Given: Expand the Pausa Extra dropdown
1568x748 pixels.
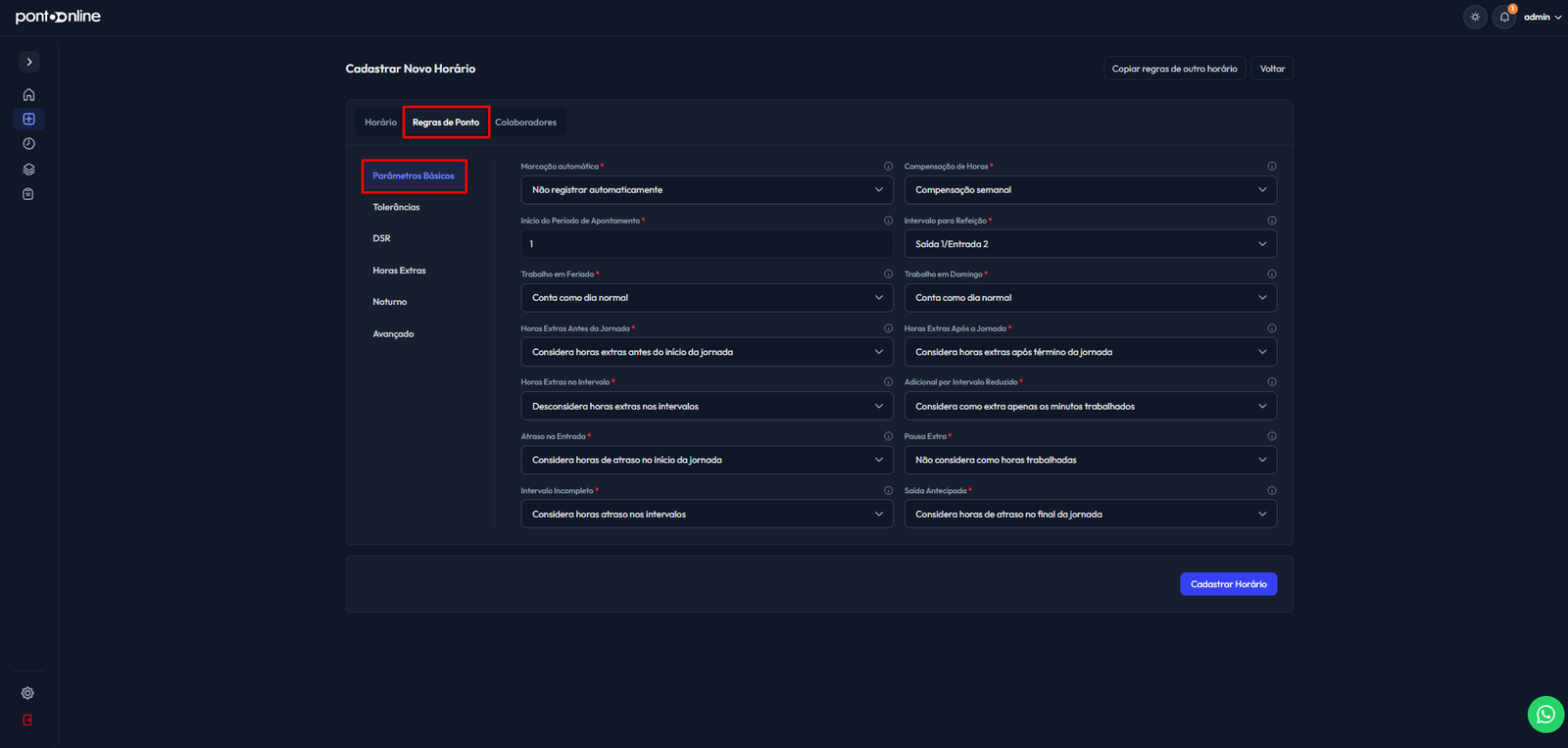Looking at the screenshot, I should [1090, 460].
